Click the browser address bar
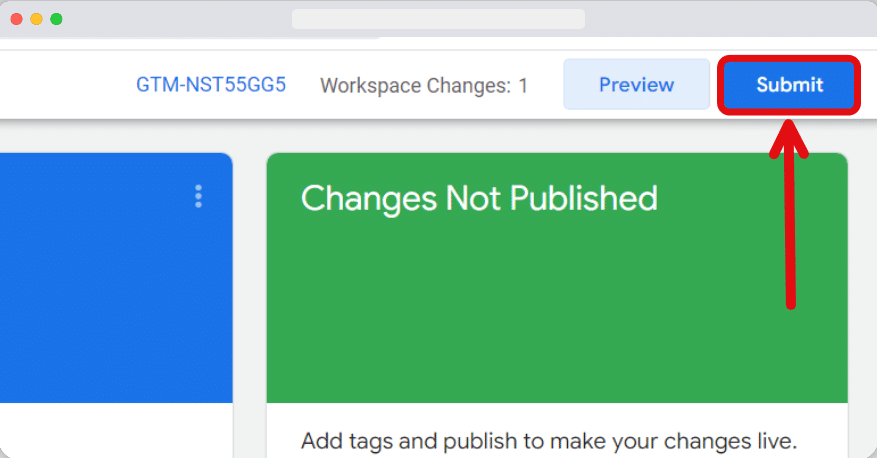 [438, 19]
